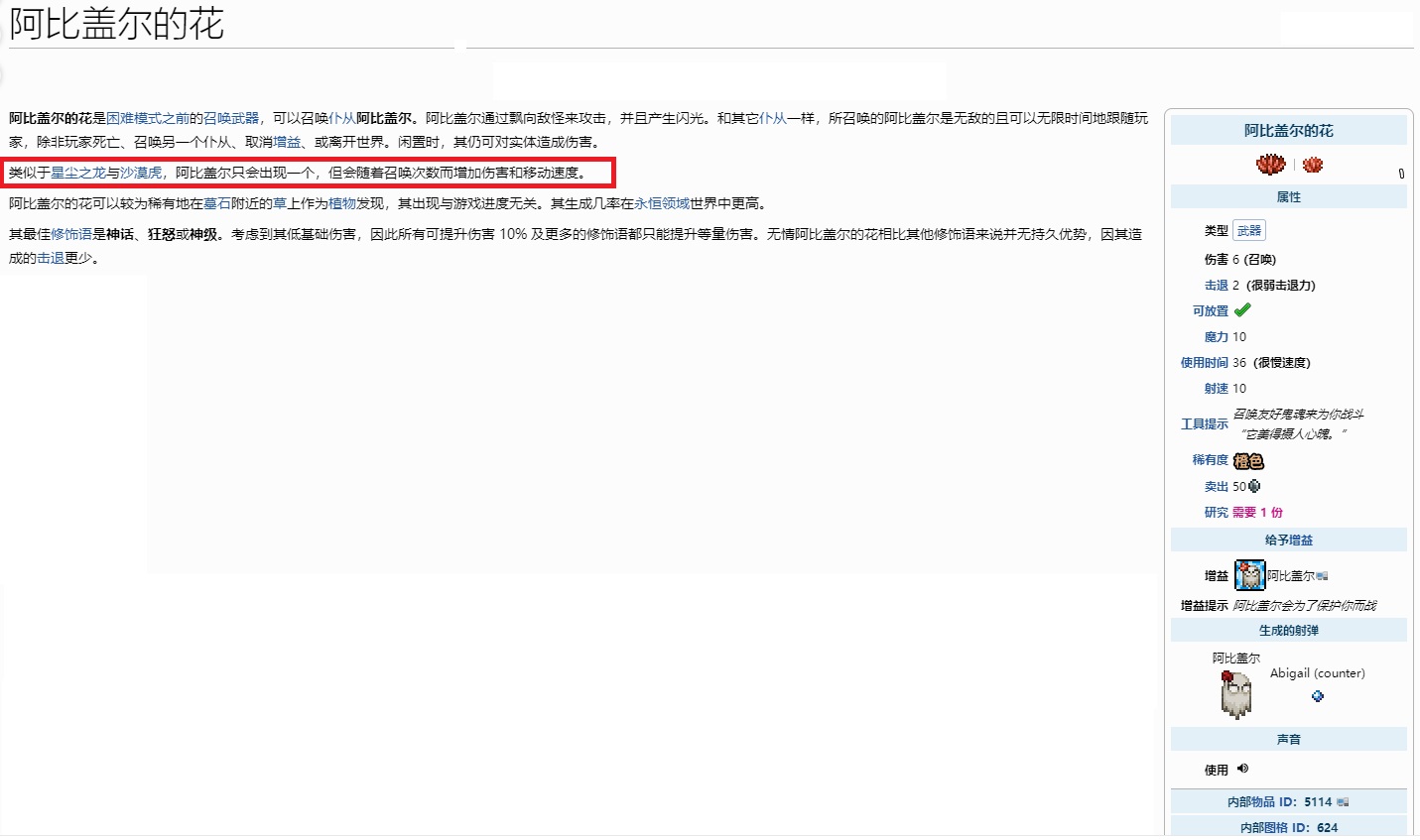The height and width of the screenshot is (840, 1420).
Task: Click the platform icon next to ID 5114
Action: tap(1343, 801)
